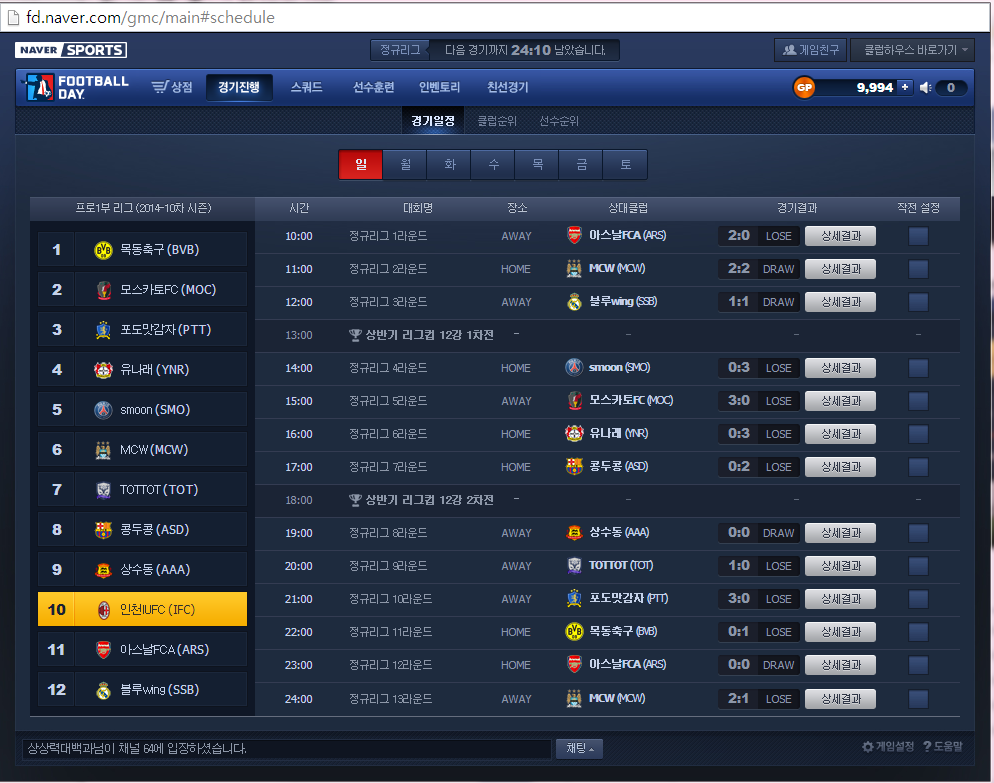The image size is (994, 783).
Task: Select the 금 (Friday) day tab
Action: click(581, 165)
